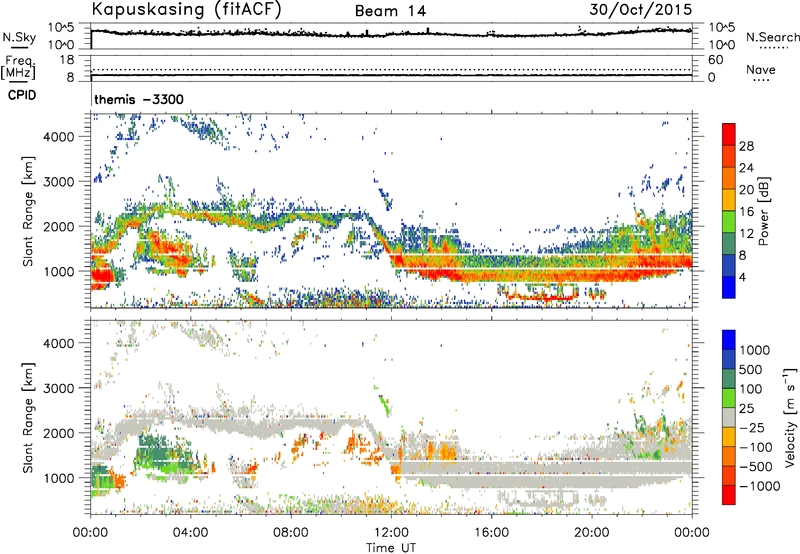Click the "18" tick on the frequency axis
Viewport: 800px width, 554px height.
[67, 60]
